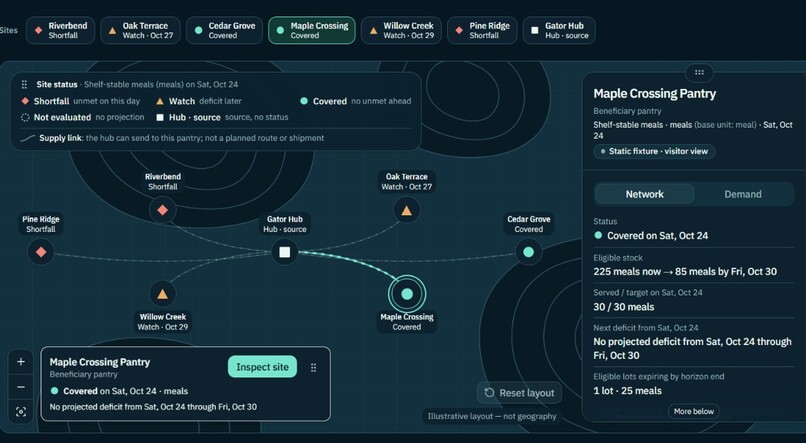Click the Maple Crossing Pantry card title

pos(100,362)
